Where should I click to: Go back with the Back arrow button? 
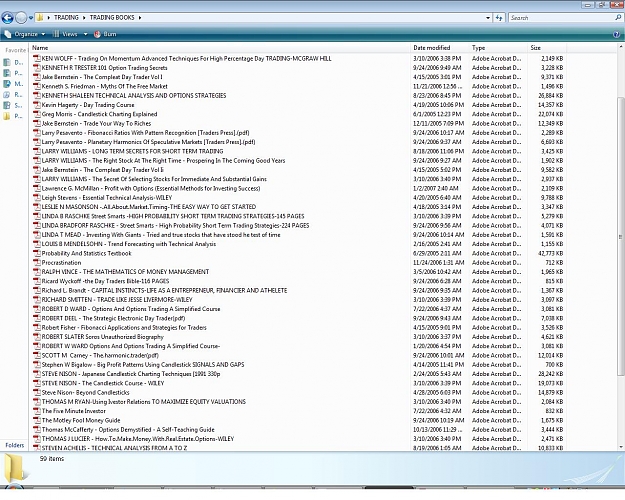[8, 18]
